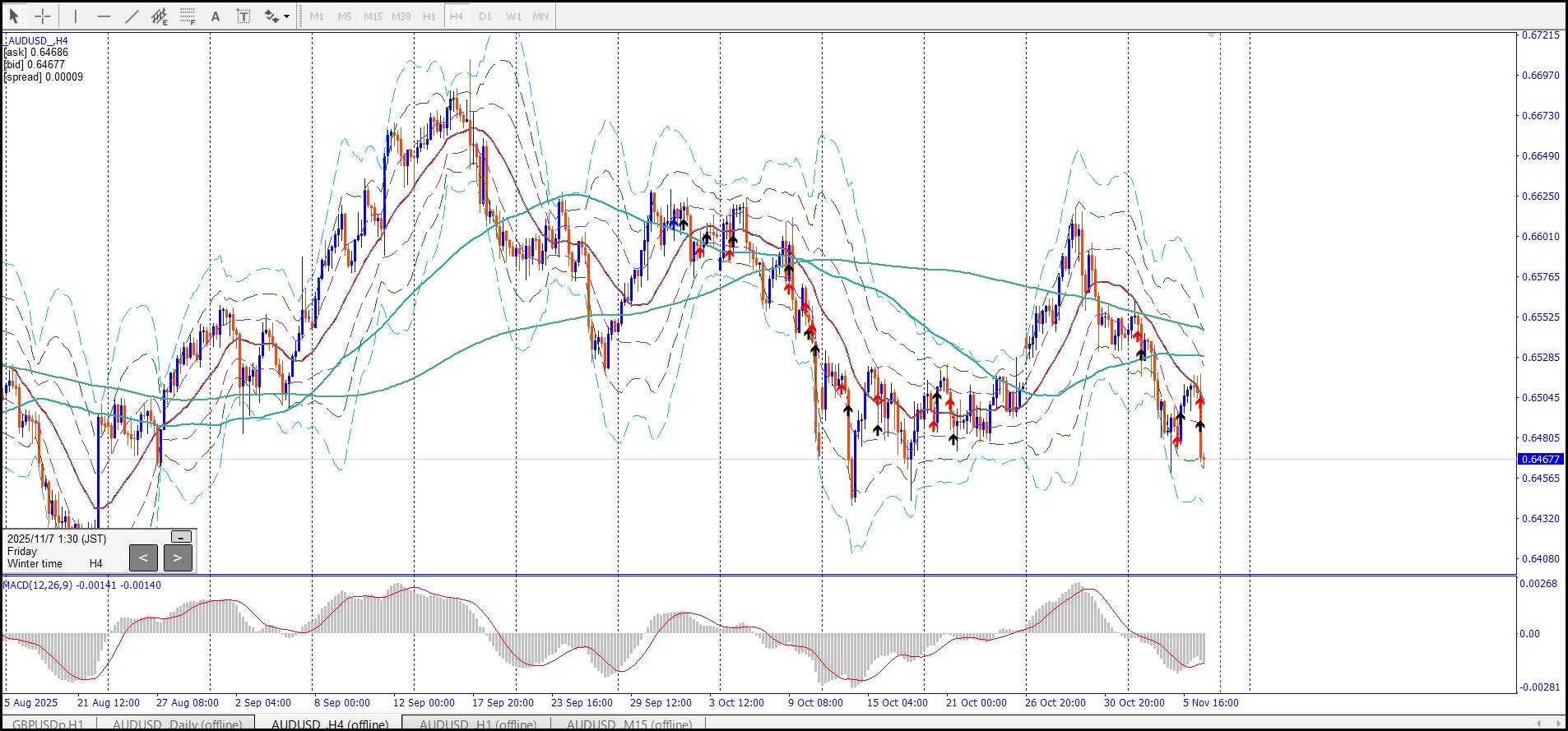Pick the vertical line drawing tool

[x=75, y=16]
